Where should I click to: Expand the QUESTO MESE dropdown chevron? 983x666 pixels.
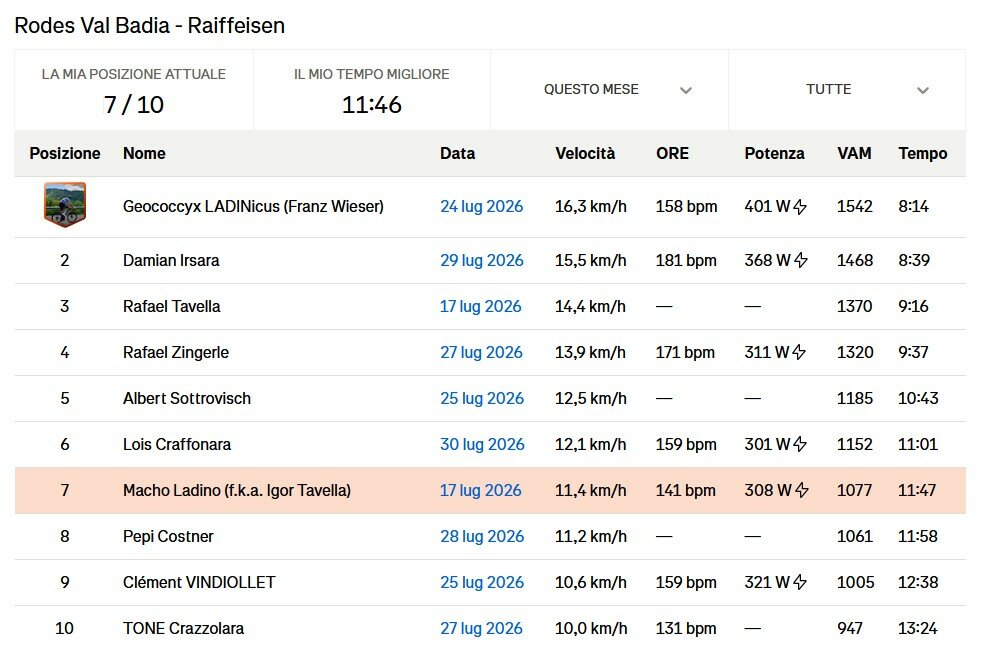click(x=686, y=90)
